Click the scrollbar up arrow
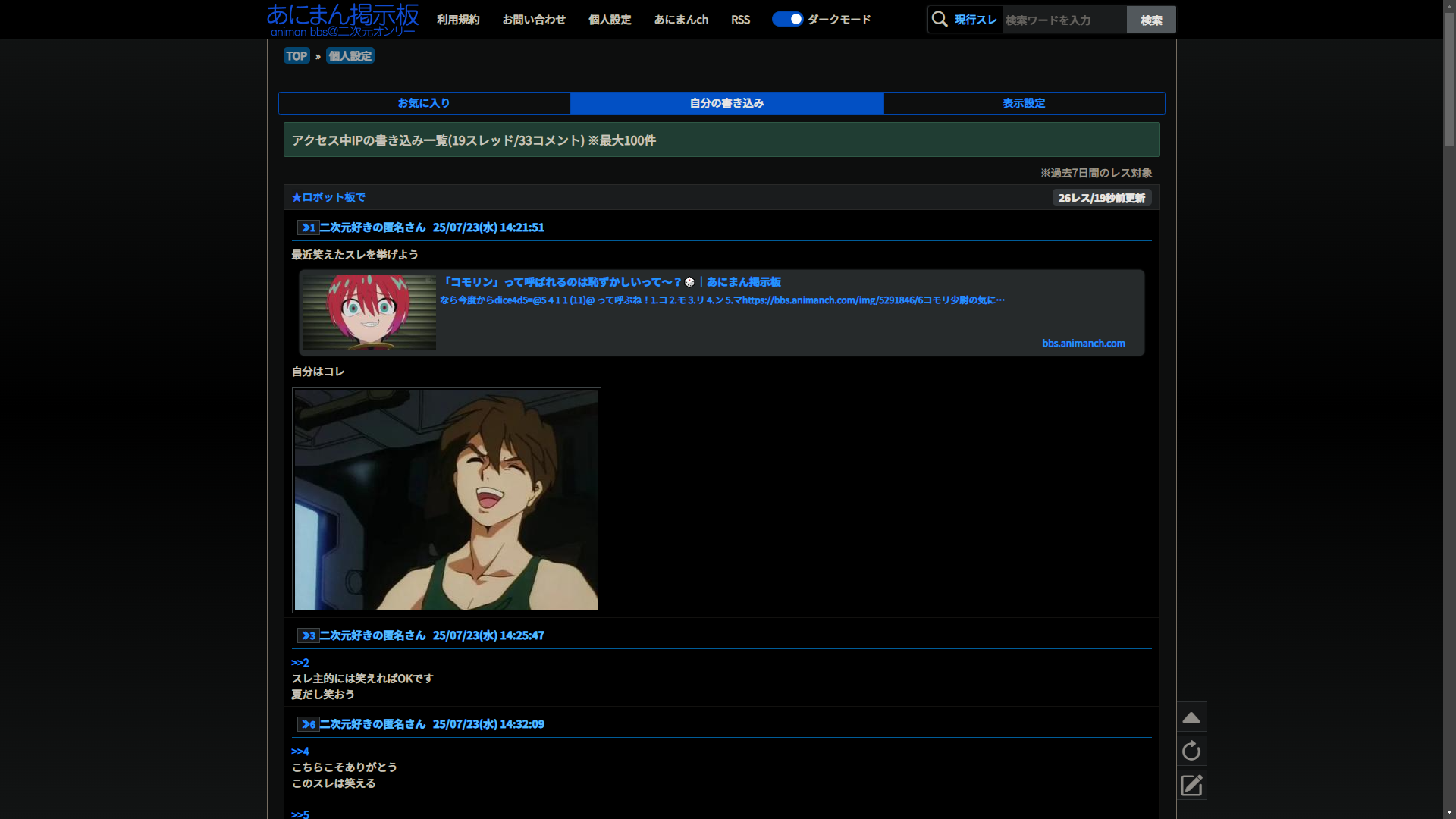Viewport: 1456px width, 819px height. (1449, 6)
